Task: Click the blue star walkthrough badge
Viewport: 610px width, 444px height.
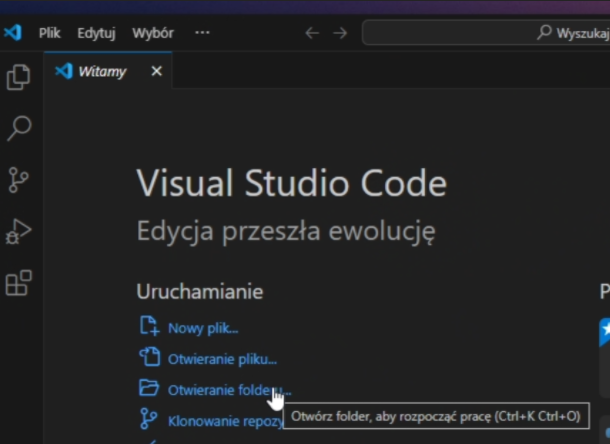Action: (x=605, y=331)
